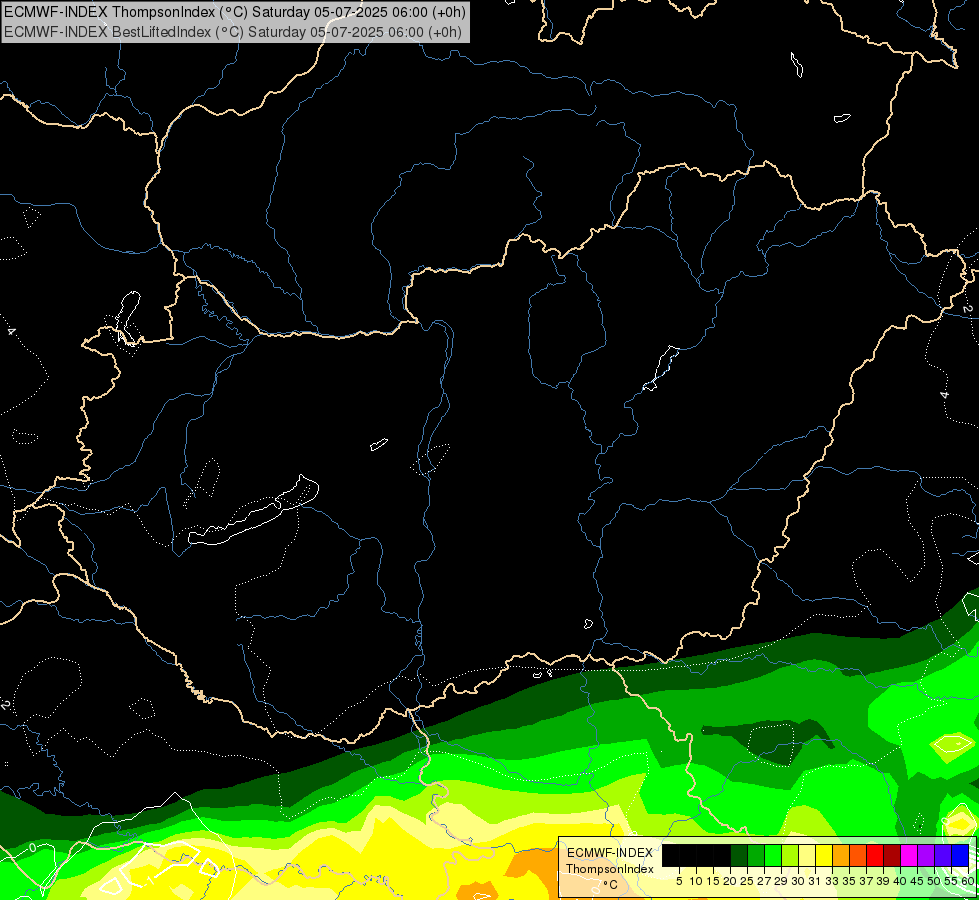Click the legend scale value 60
979x900 pixels.
(x=968, y=881)
